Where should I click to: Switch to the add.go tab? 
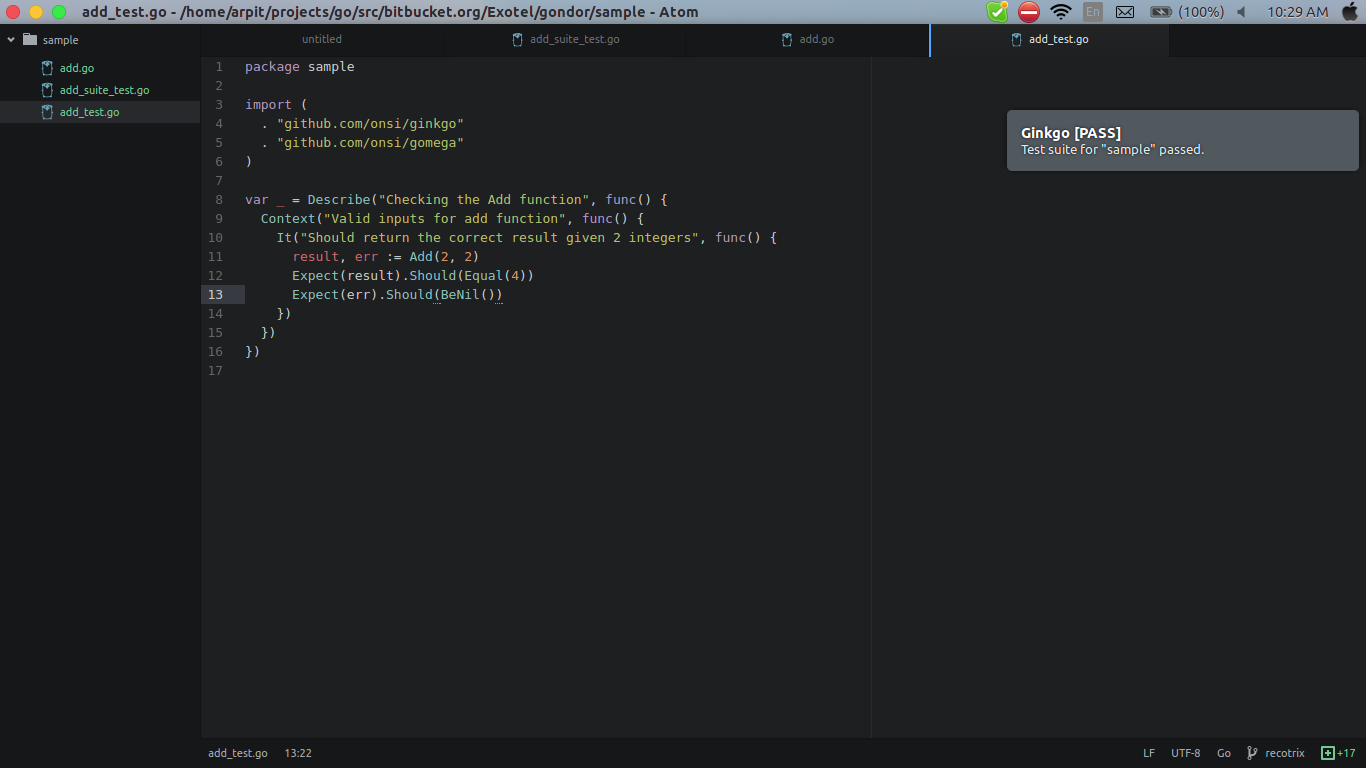click(x=808, y=40)
